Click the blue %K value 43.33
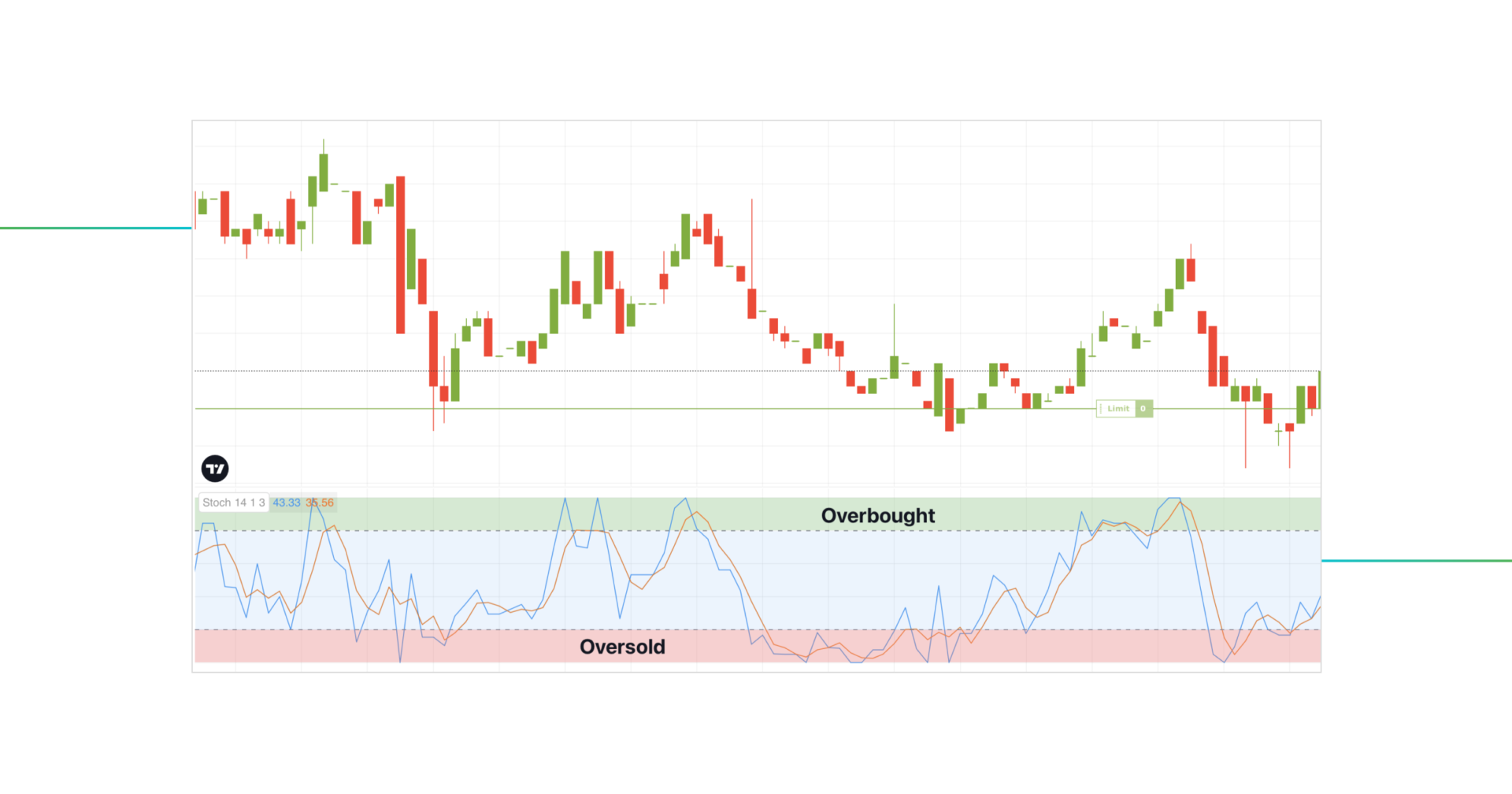The height and width of the screenshot is (794, 1512). 286,503
